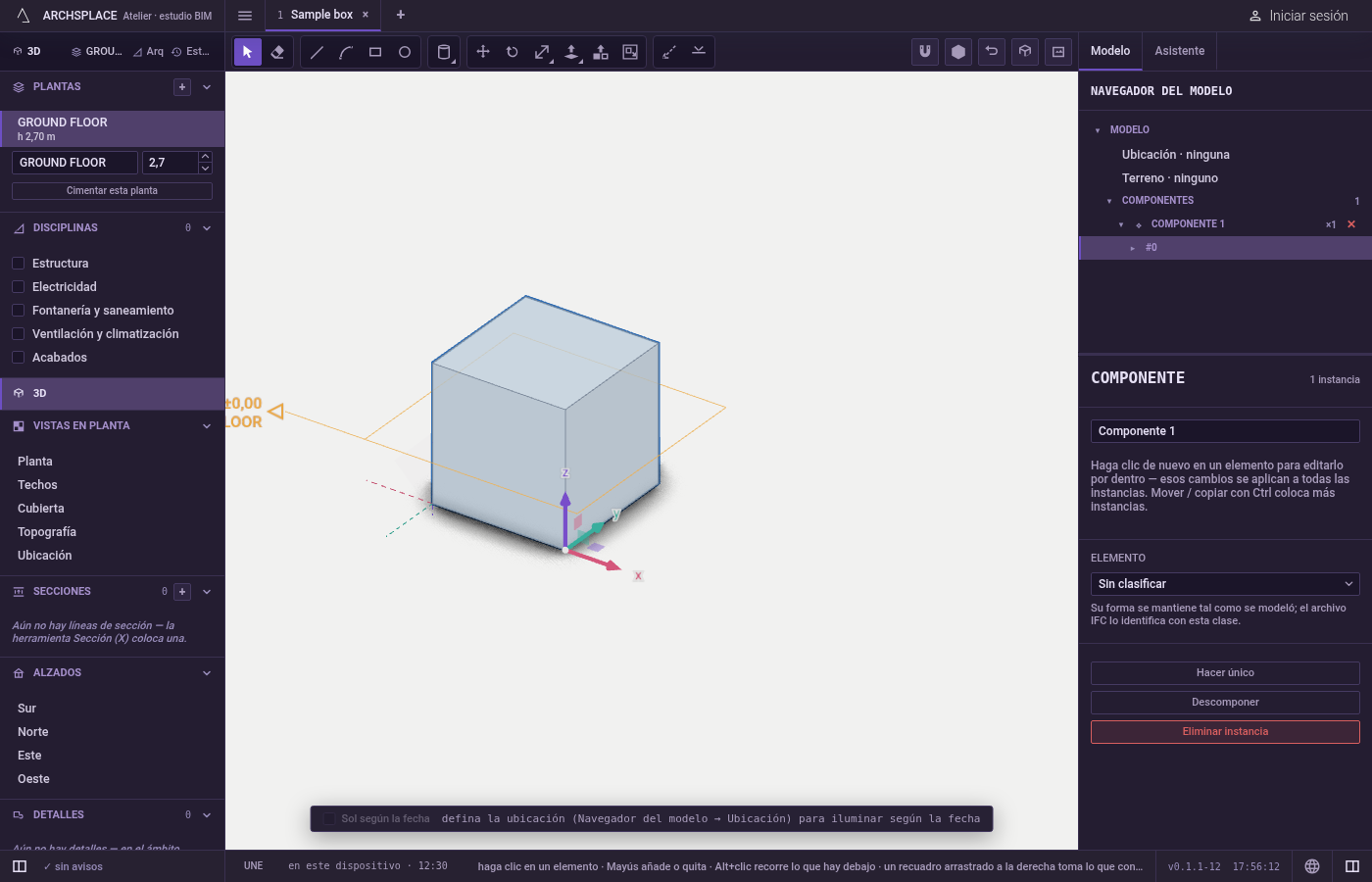Click the undo arrow icon
The width and height of the screenshot is (1372, 882).
pos(992,52)
